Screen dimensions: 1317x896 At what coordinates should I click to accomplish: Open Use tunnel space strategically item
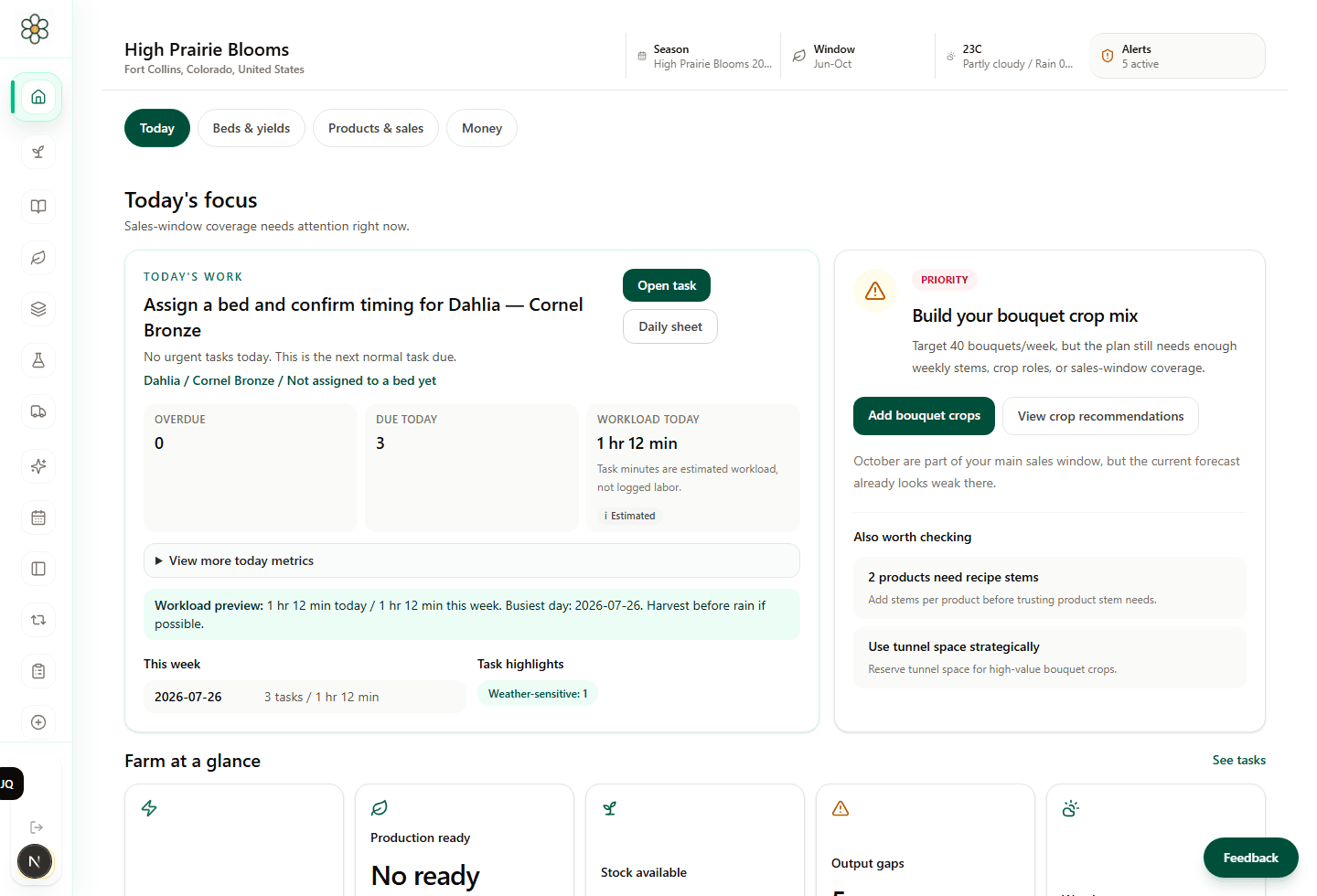coord(1050,657)
